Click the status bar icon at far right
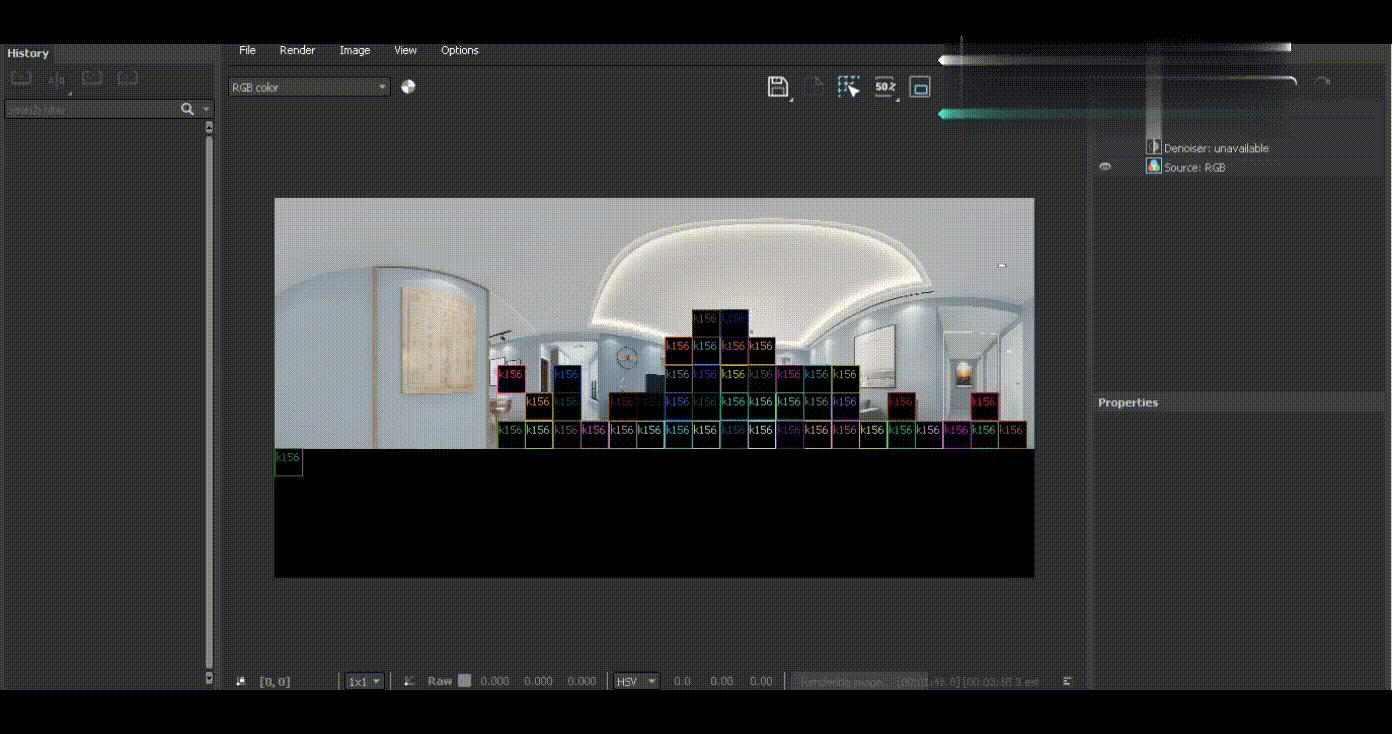 1067,681
